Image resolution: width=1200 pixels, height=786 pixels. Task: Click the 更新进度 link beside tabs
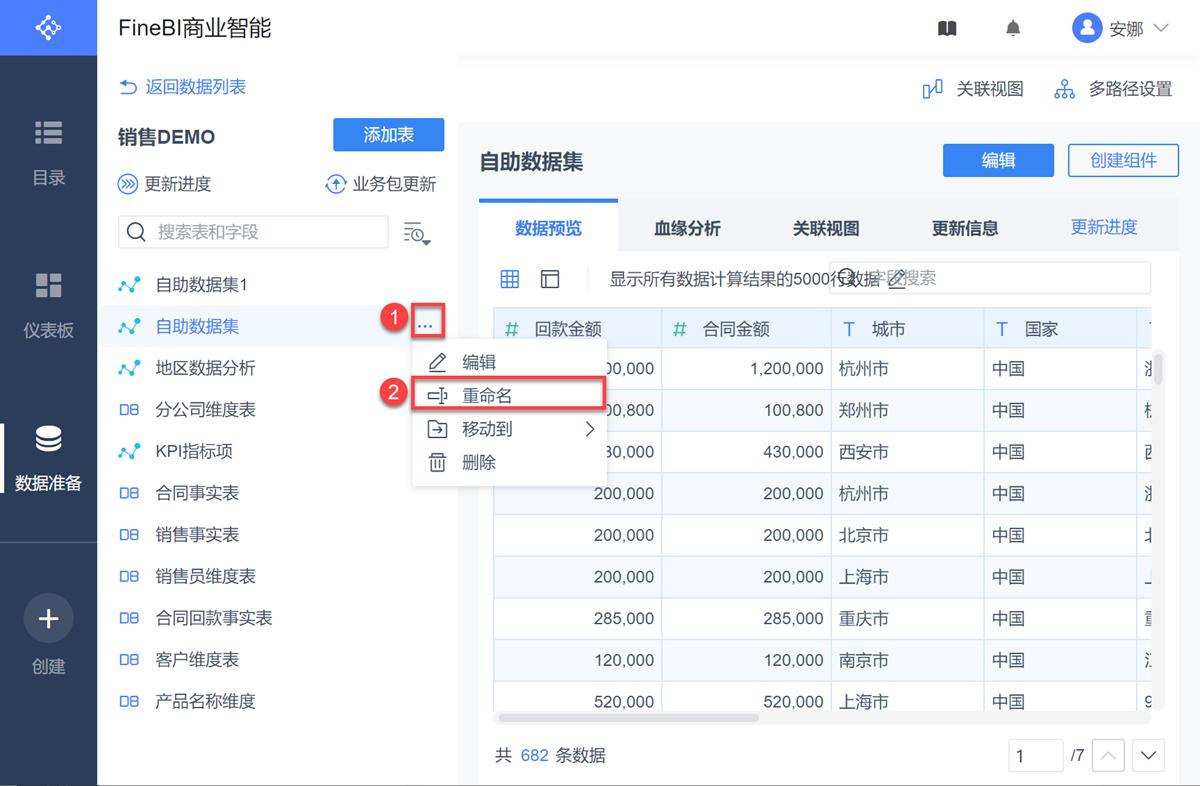(1104, 227)
